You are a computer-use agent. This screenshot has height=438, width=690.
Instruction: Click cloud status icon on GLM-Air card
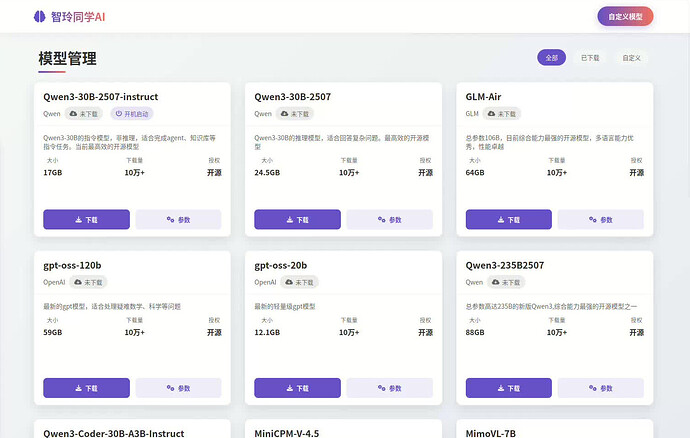coord(492,114)
